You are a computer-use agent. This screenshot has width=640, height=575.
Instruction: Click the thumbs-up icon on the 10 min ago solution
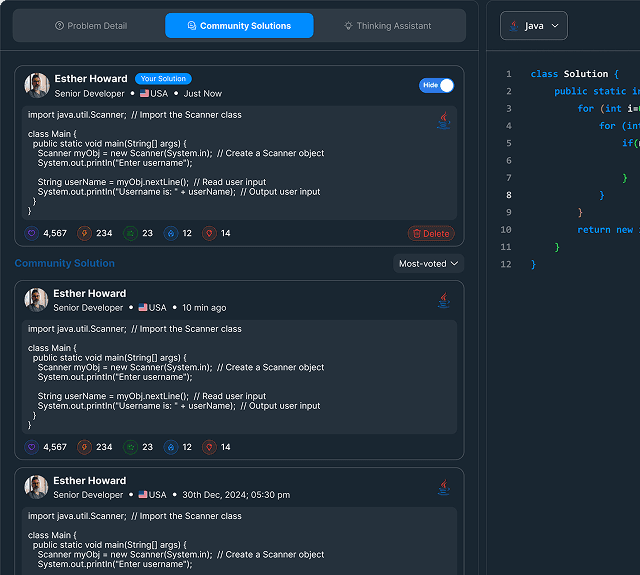coord(130,447)
